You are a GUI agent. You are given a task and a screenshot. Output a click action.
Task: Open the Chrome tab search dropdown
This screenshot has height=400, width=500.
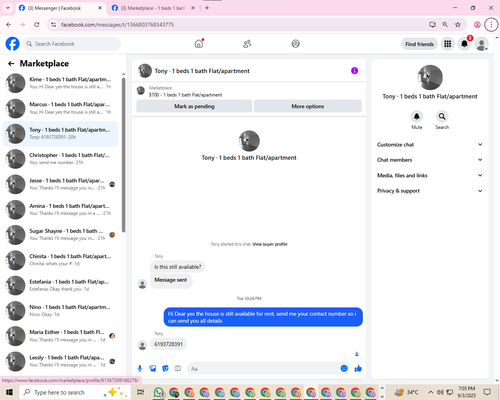(x=8, y=8)
